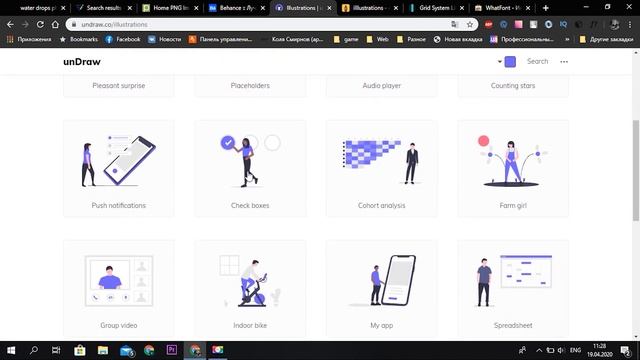This screenshot has height=360, width=640.
Task: Expand the Разное bookmarks folder
Action: tap(411, 39)
